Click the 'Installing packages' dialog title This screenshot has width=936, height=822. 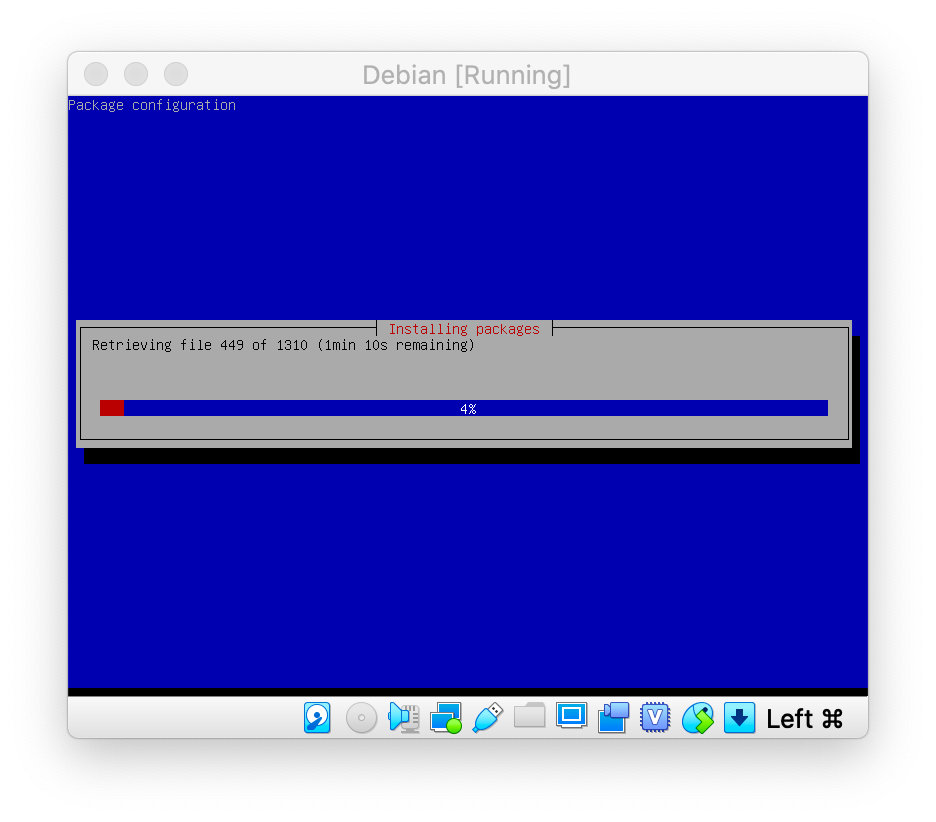point(464,329)
